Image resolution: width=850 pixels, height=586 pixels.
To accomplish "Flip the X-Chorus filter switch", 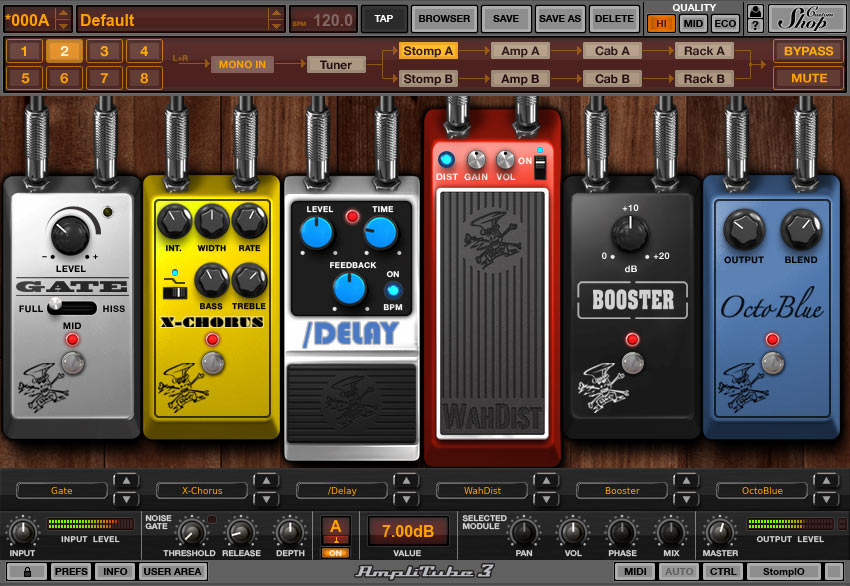I will (175, 293).
